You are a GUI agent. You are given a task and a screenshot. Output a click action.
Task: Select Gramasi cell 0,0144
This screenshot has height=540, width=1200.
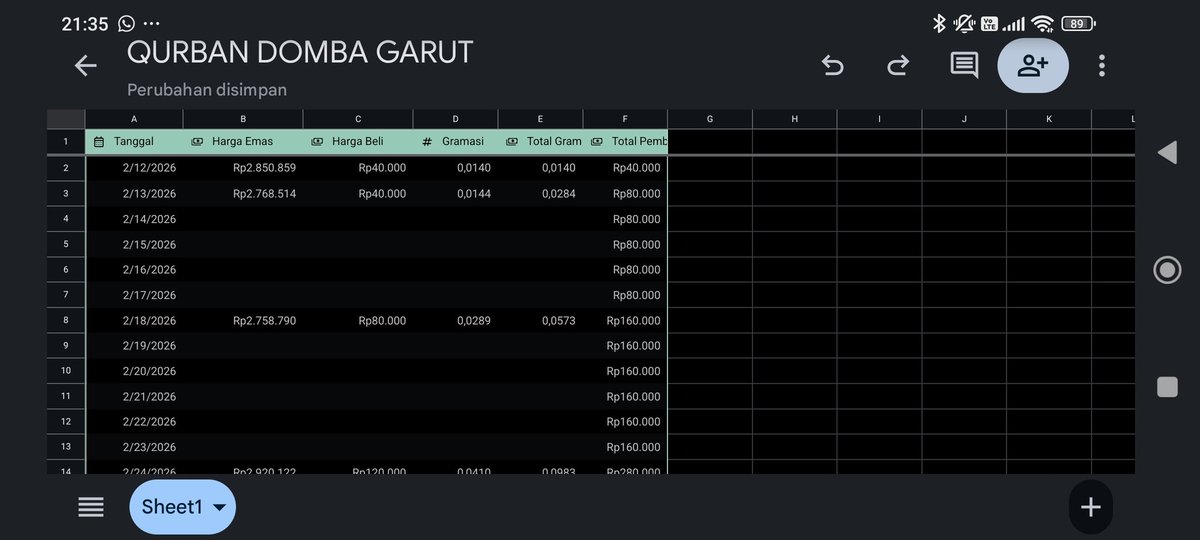(455, 193)
